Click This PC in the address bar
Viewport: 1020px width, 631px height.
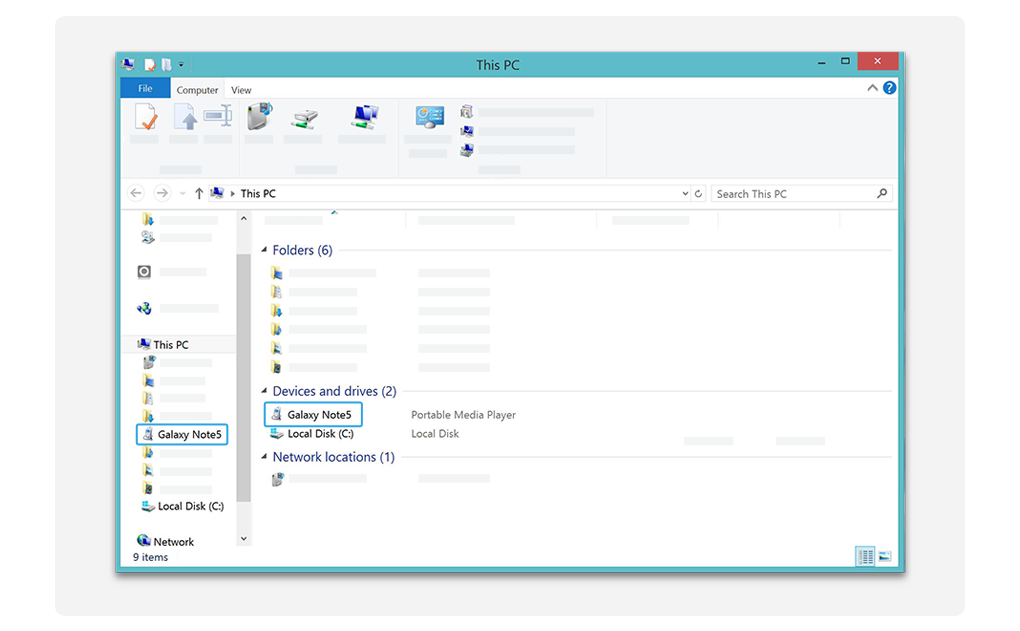coord(258,194)
